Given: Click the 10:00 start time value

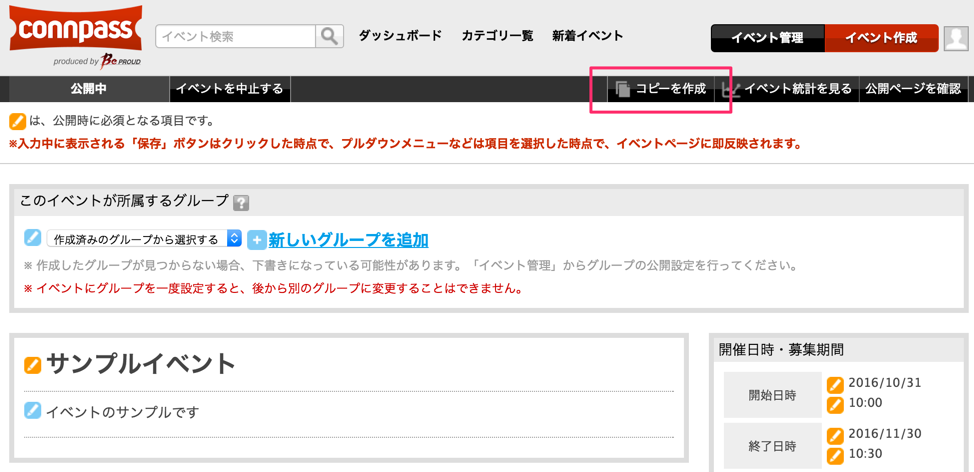Looking at the screenshot, I should coord(865,403).
